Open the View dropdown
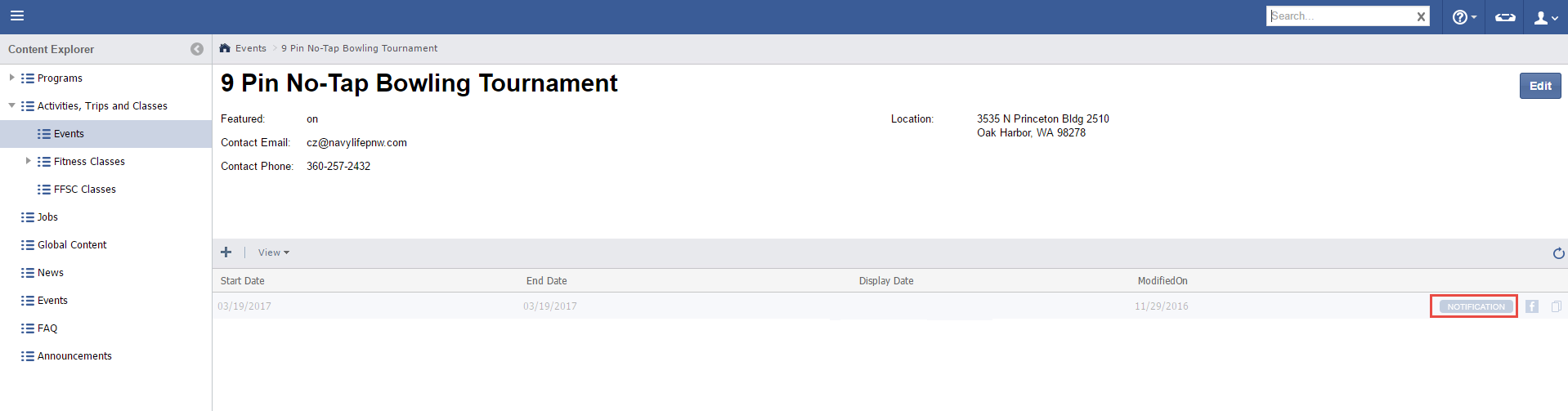This screenshot has width=1568, height=411. tap(273, 252)
